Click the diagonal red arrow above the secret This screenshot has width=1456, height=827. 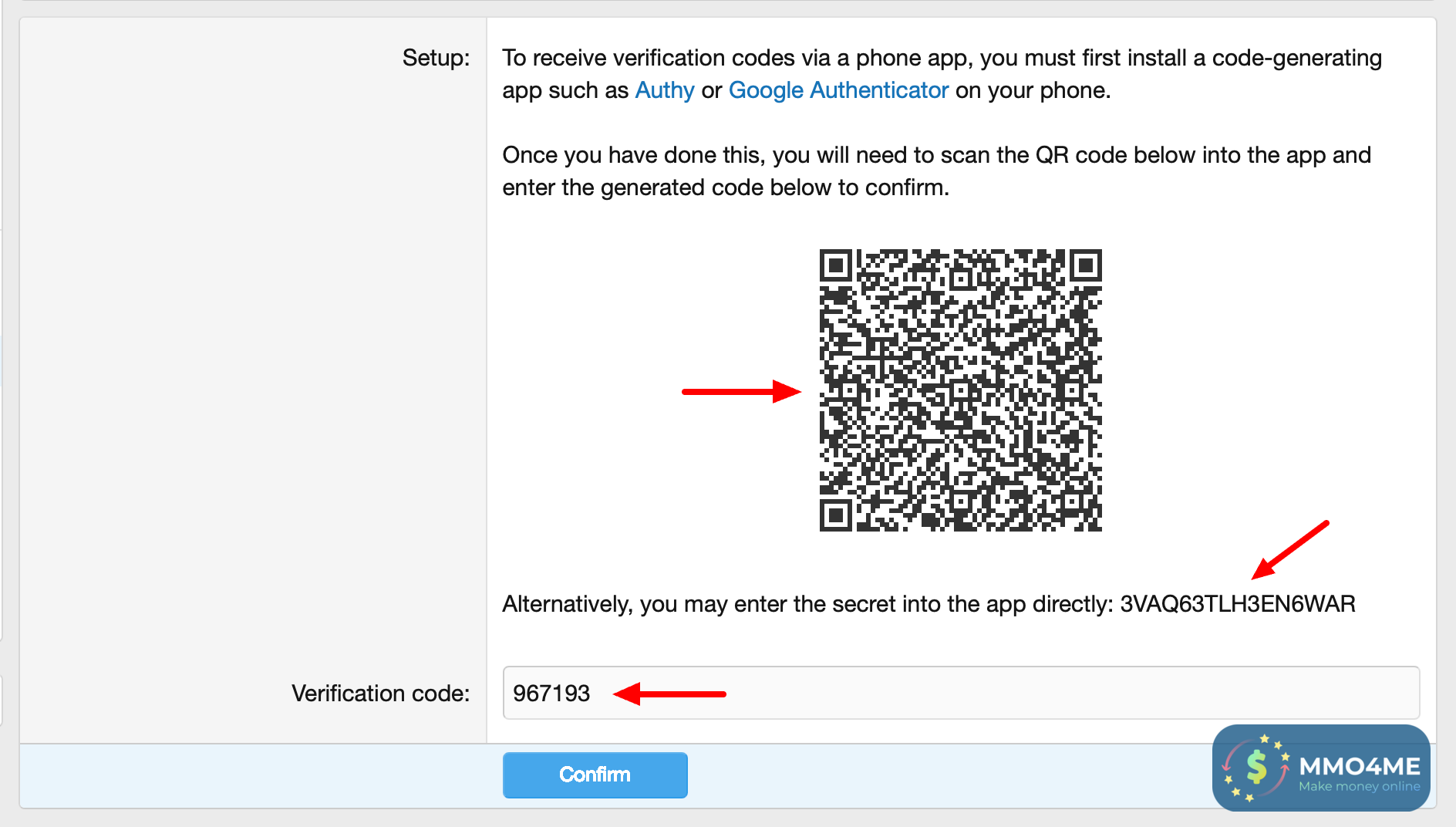pos(1289,550)
